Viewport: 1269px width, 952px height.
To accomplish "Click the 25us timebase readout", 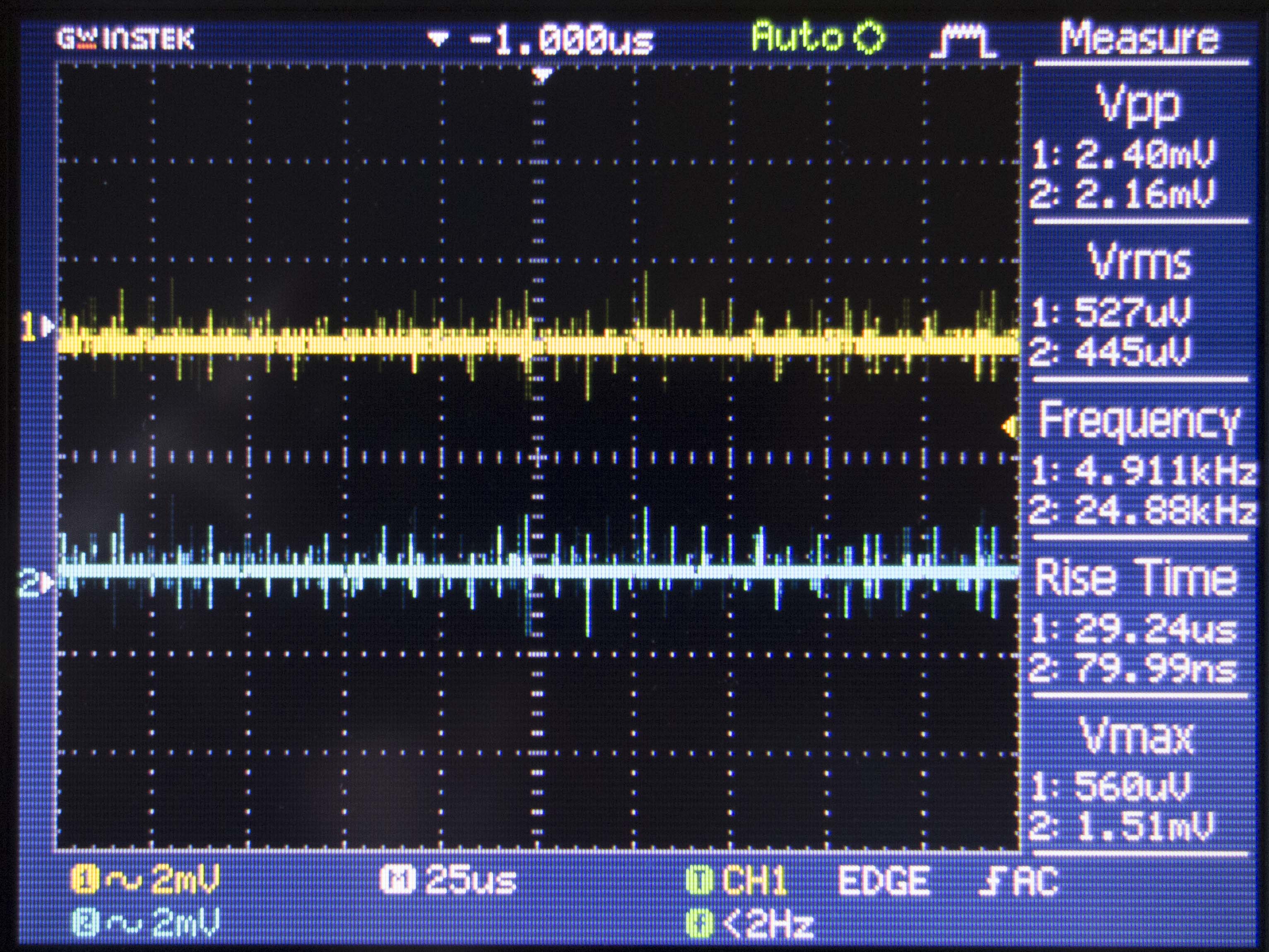I will (x=471, y=880).
